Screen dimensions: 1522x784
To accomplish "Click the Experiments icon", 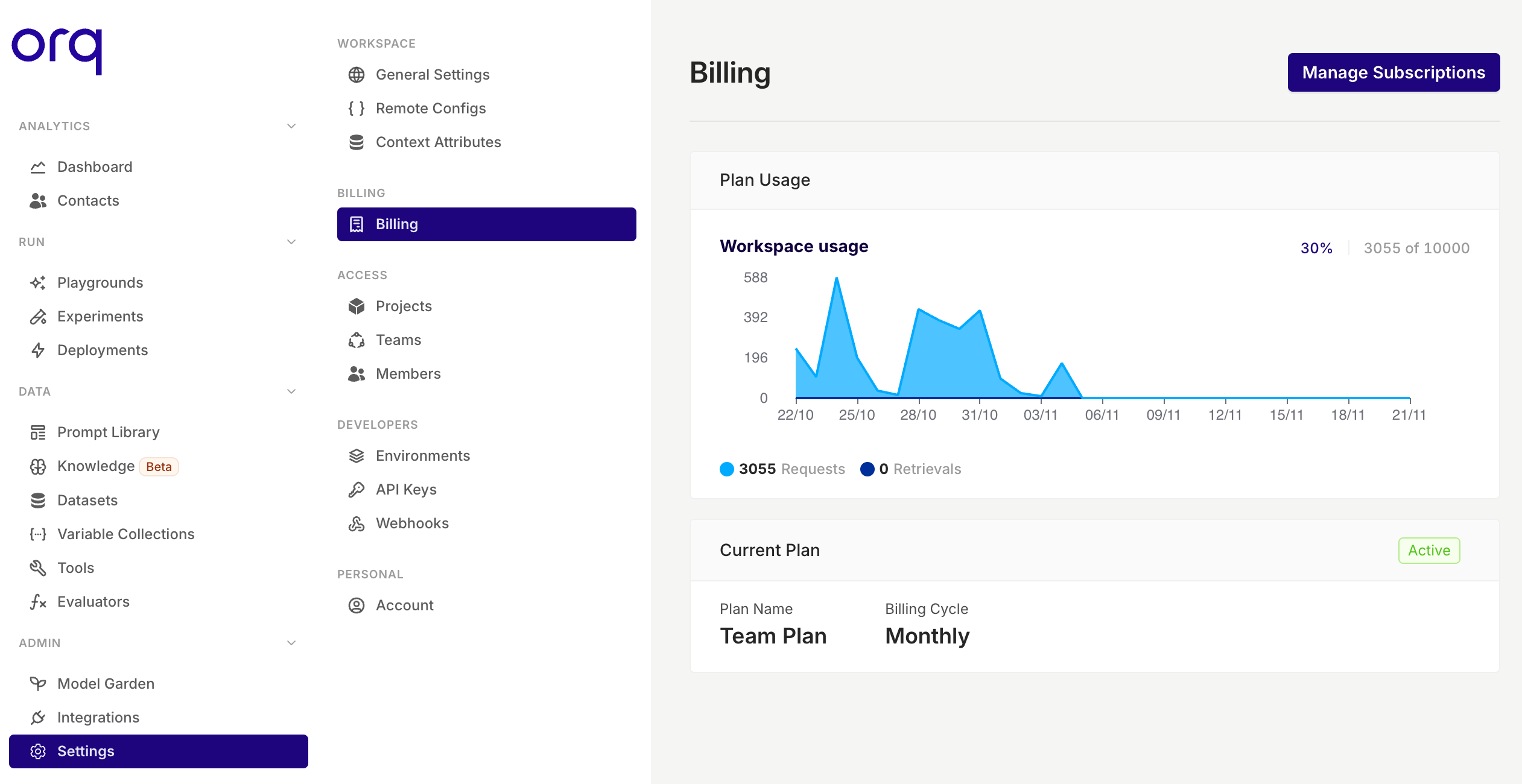I will [x=38, y=317].
